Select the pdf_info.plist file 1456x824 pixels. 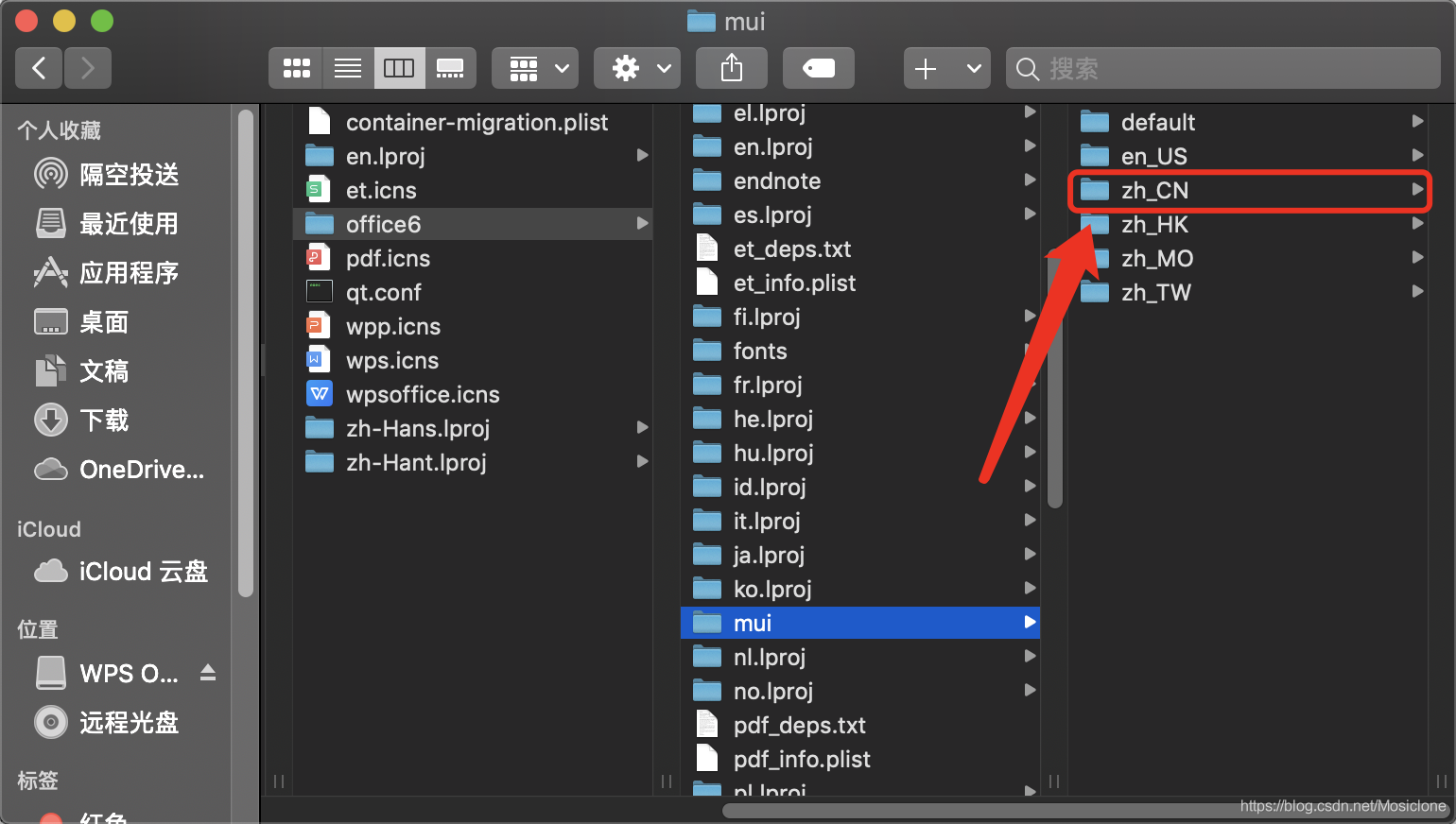(x=860, y=759)
